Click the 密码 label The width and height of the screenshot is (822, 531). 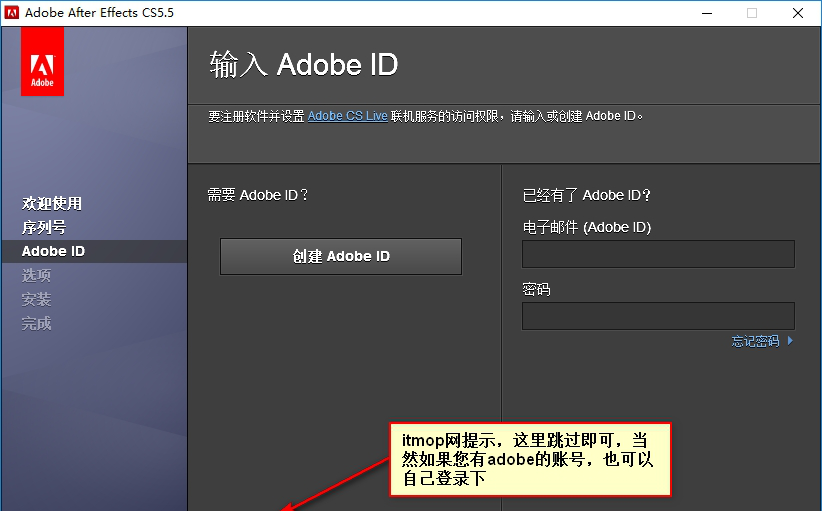coord(536,289)
